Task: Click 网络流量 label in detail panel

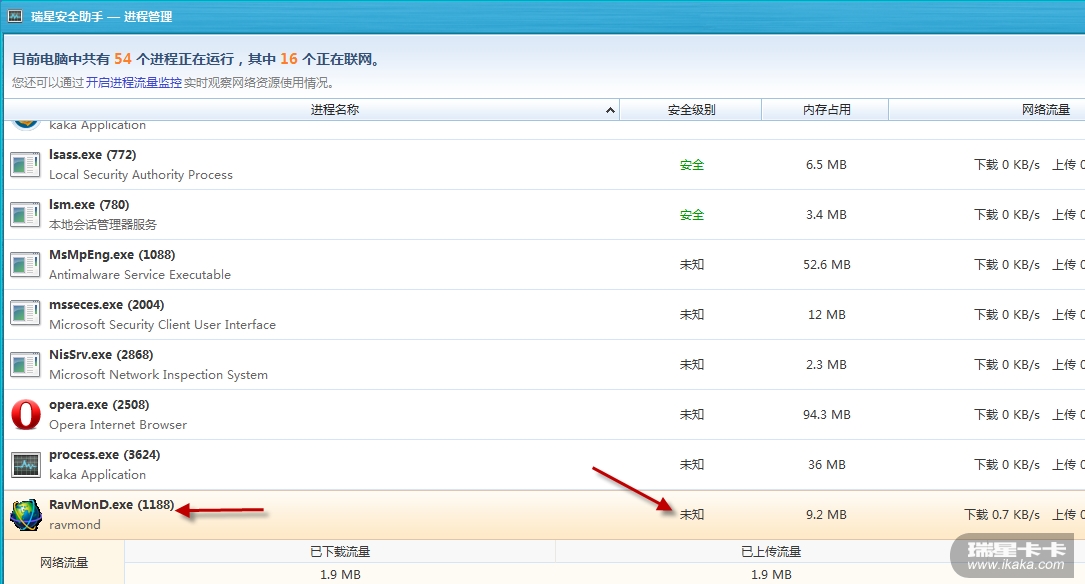Action: pyautogui.click(x=64, y=563)
